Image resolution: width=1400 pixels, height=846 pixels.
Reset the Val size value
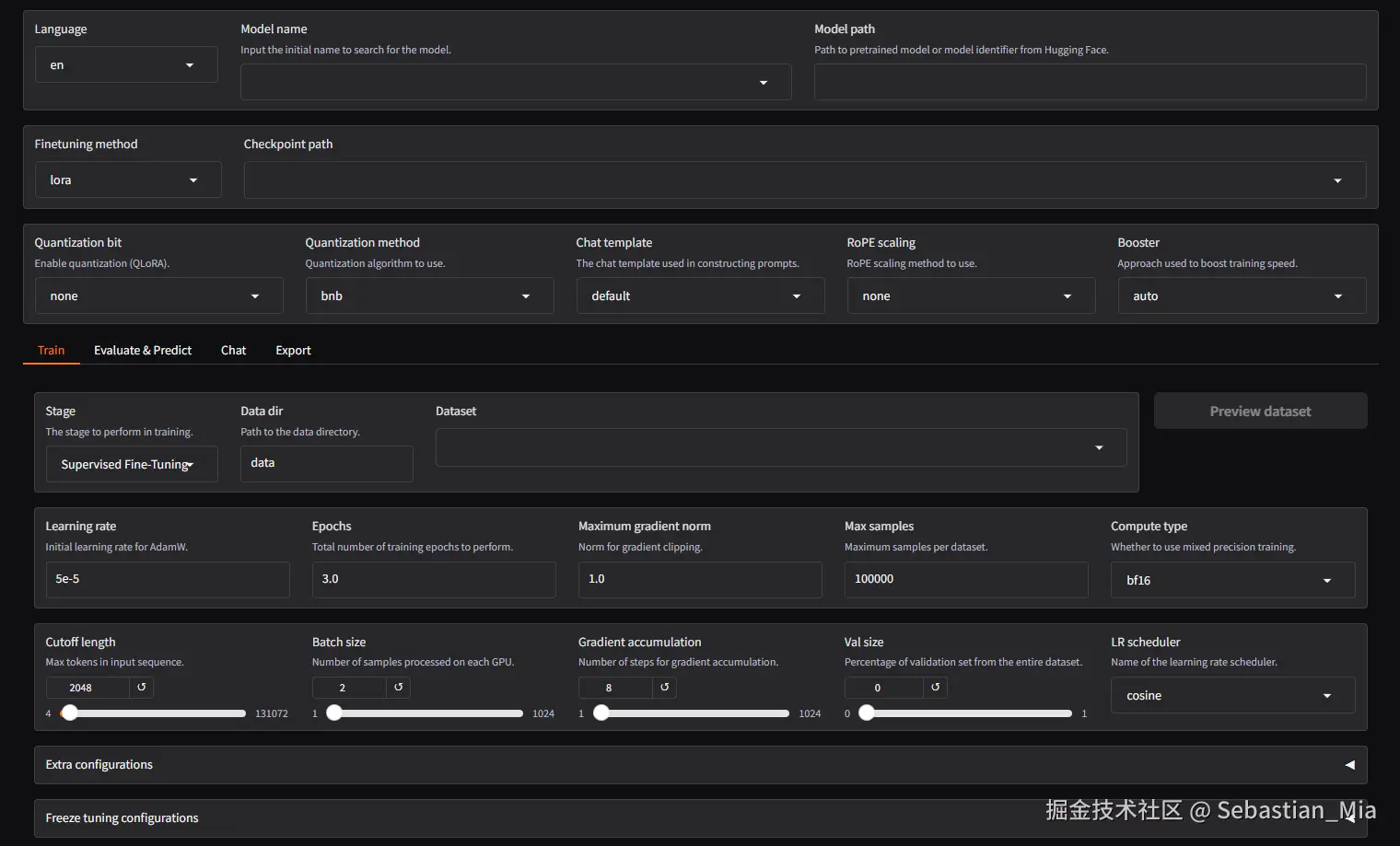tap(936, 688)
